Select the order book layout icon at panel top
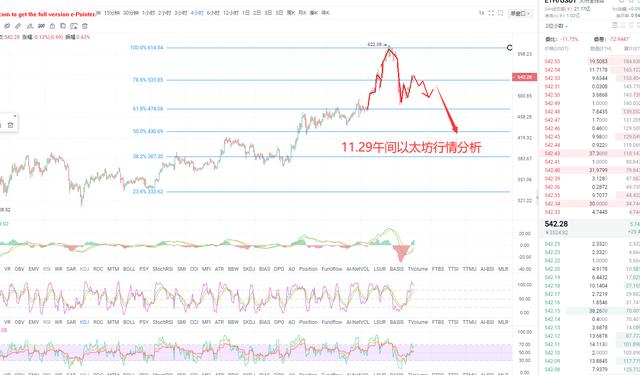Image resolution: width=640 pixels, height=375 pixels. click(x=615, y=25)
